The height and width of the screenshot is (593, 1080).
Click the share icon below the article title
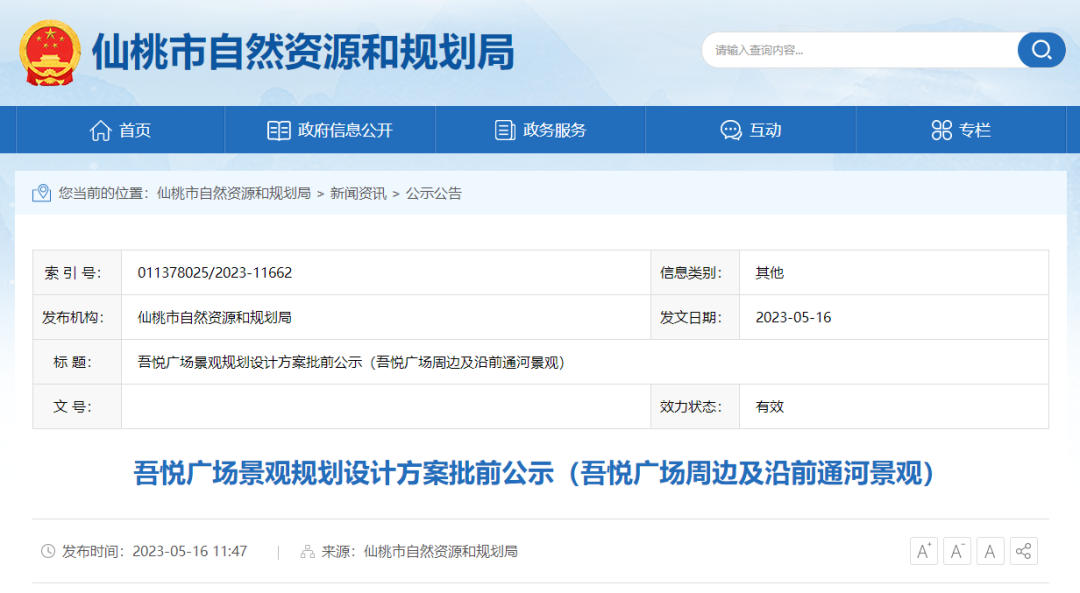click(x=1023, y=551)
